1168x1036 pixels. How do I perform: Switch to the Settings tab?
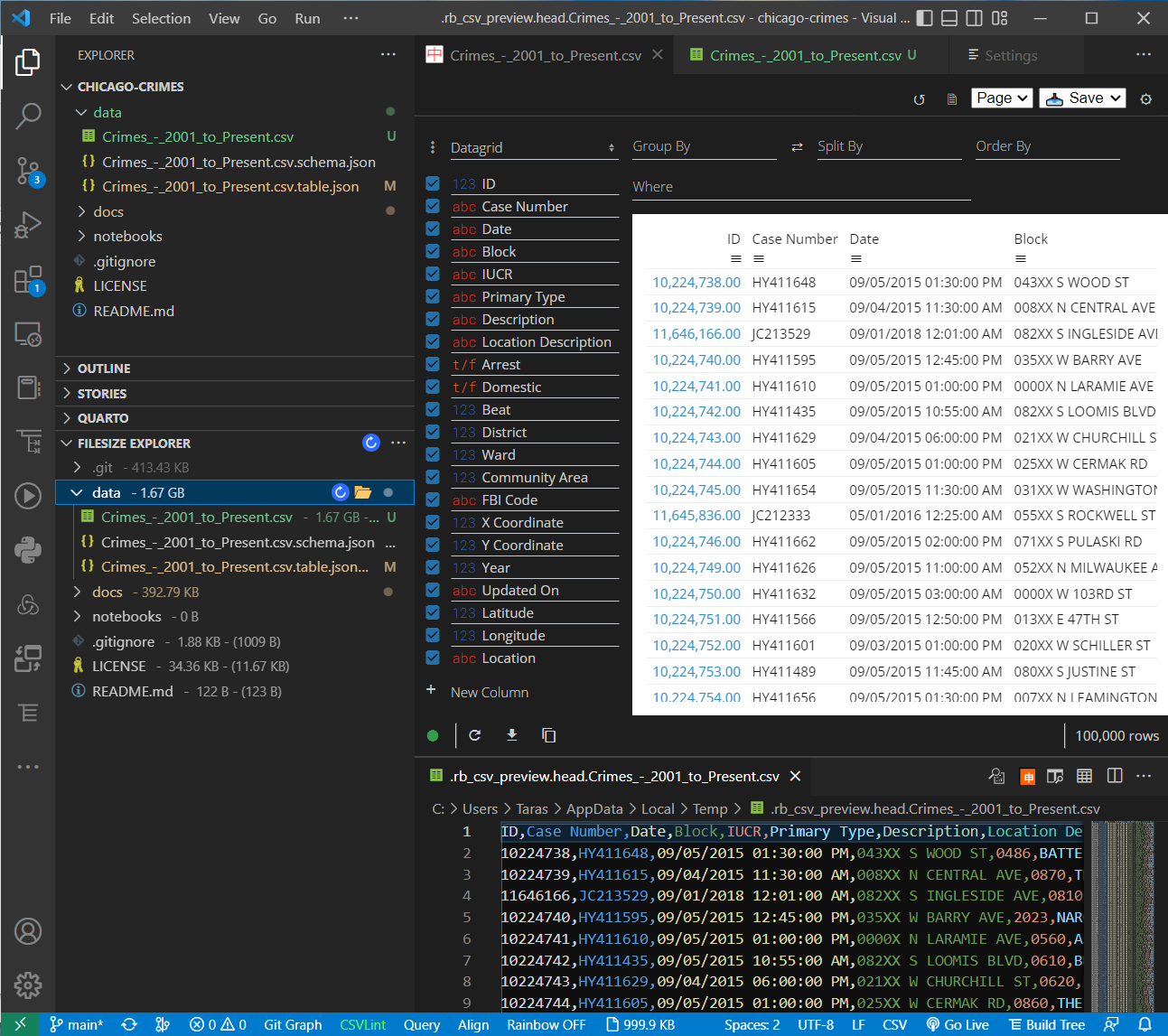coord(1010,55)
